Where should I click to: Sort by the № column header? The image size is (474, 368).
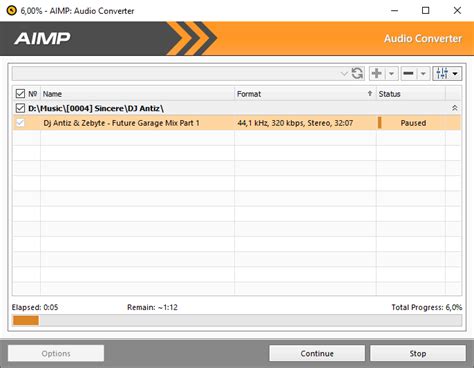[33, 94]
